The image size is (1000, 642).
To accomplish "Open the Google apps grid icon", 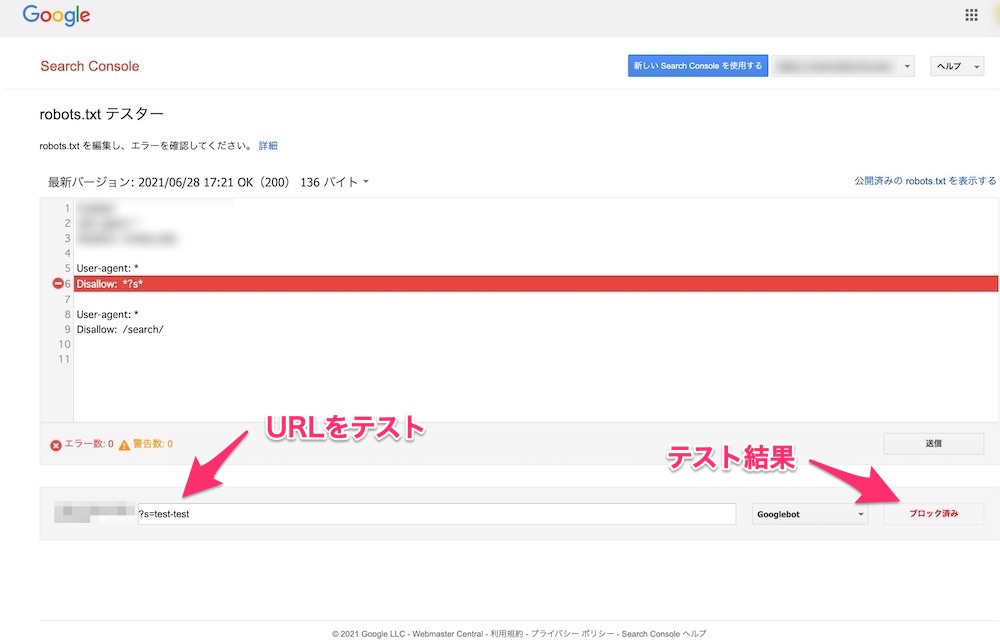I will click(971, 15).
